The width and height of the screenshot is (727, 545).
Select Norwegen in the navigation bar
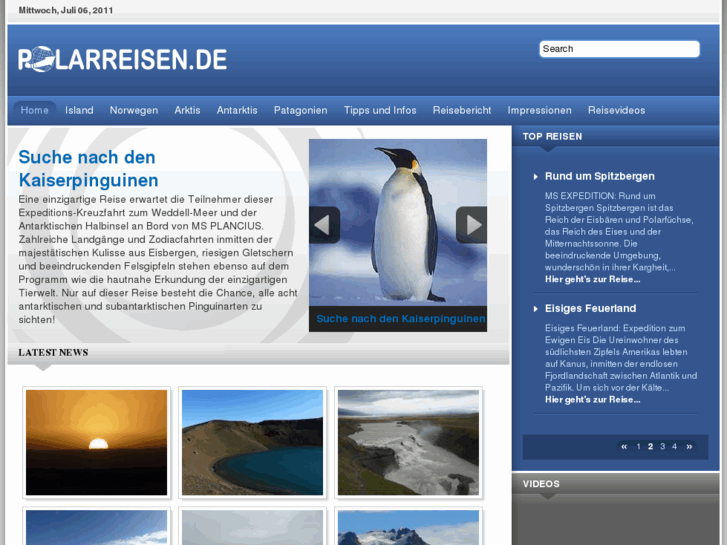pos(134,110)
